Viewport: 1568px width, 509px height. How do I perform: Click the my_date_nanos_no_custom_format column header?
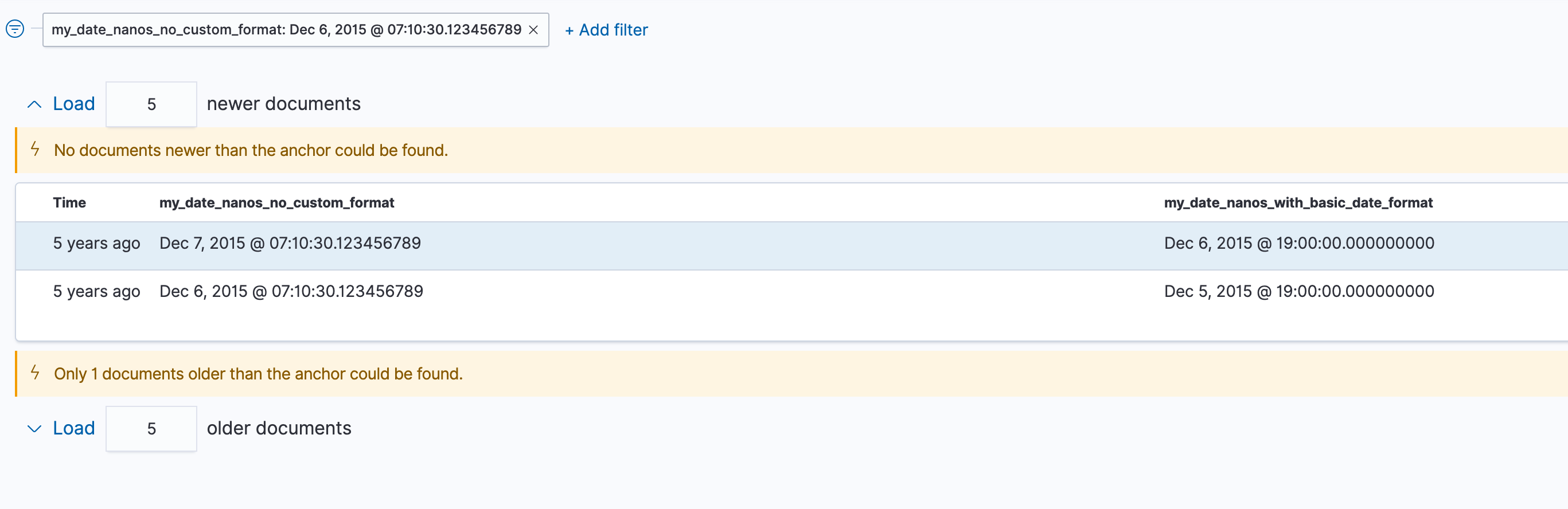(x=276, y=202)
